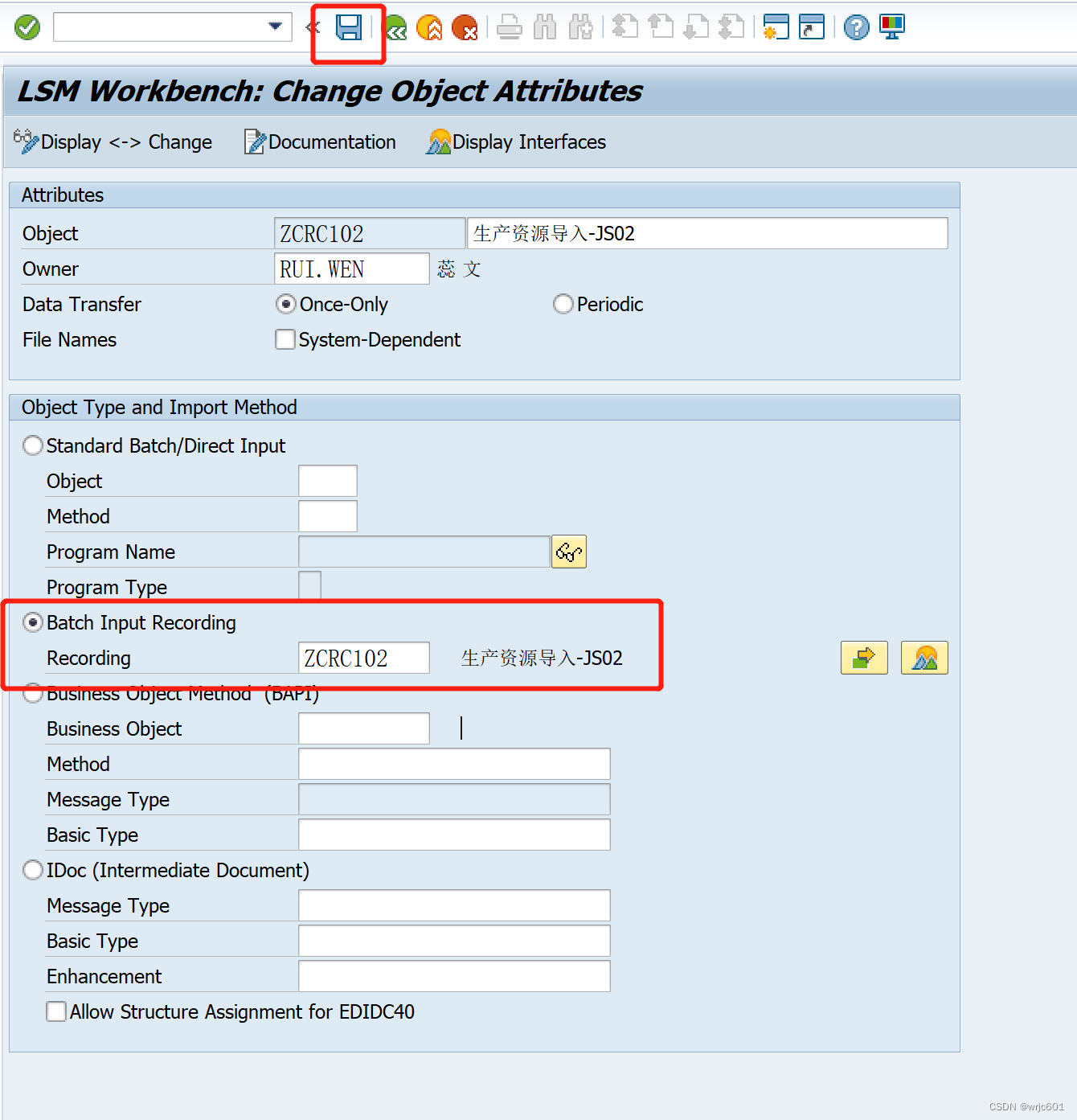
Task: Select the IDoc (Intermediate Document) option
Action: pyautogui.click(x=33, y=870)
